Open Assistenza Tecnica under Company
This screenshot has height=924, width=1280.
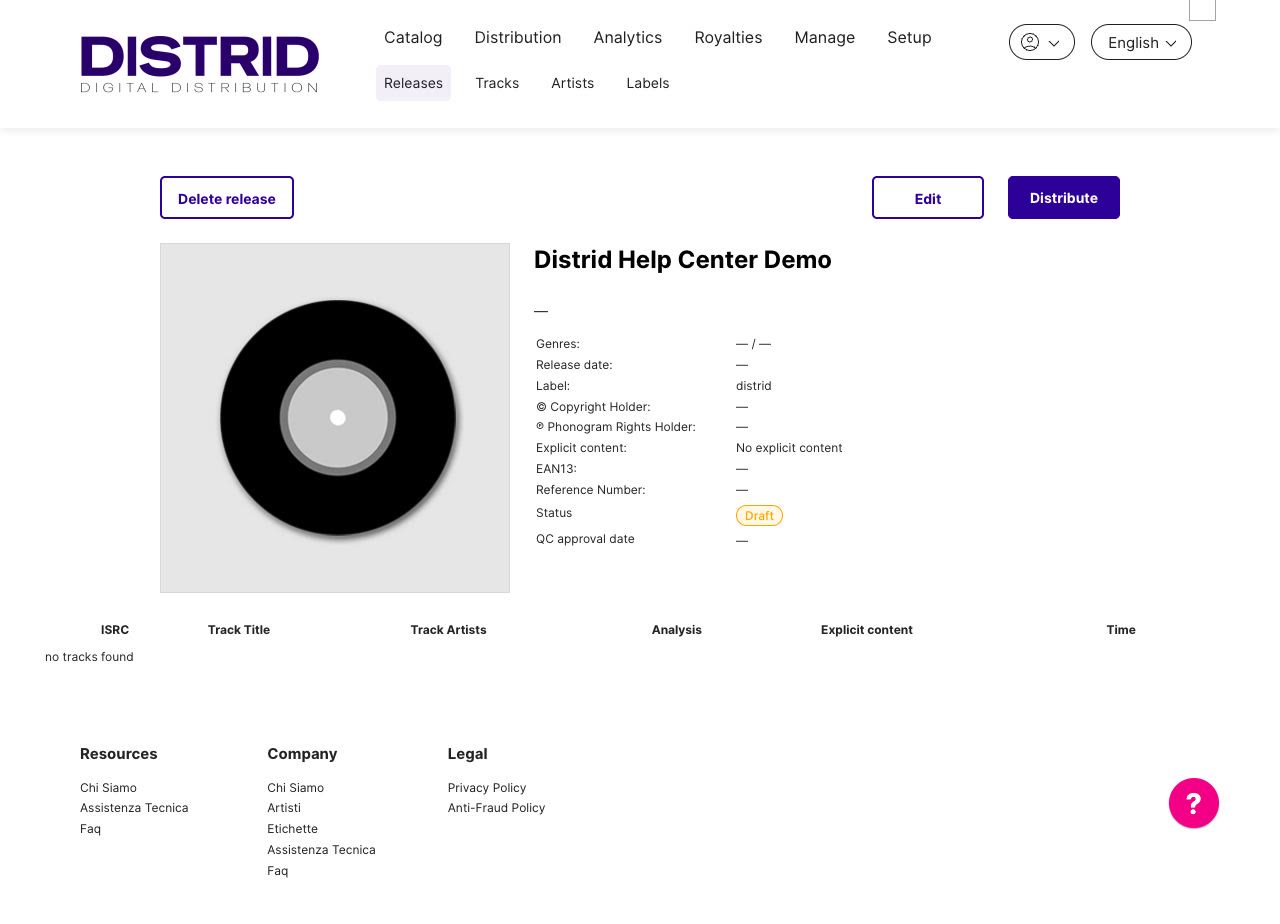coord(321,850)
